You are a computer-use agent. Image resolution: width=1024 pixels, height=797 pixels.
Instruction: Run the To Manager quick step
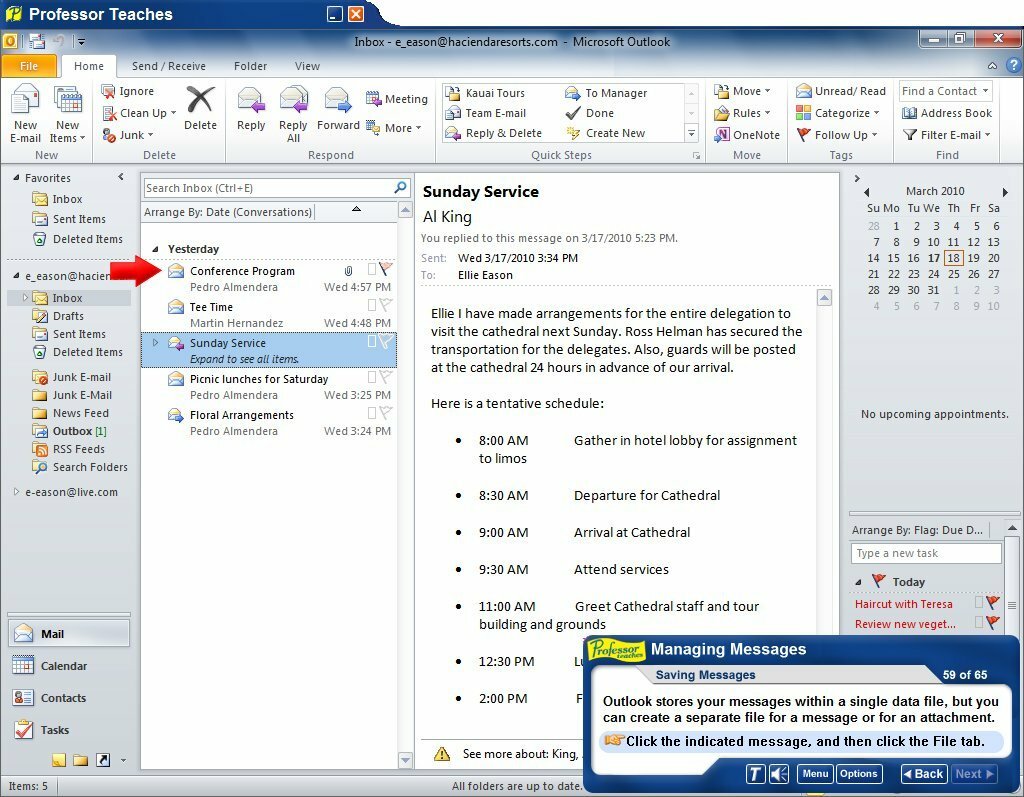(607, 93)
